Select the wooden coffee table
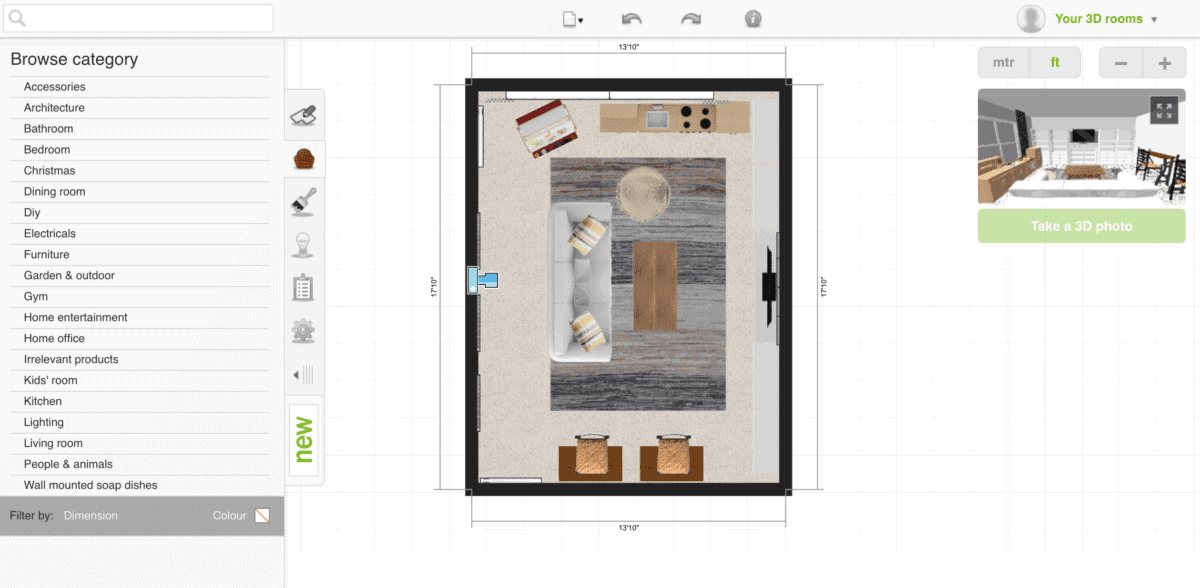 click(x=655, y=286)
